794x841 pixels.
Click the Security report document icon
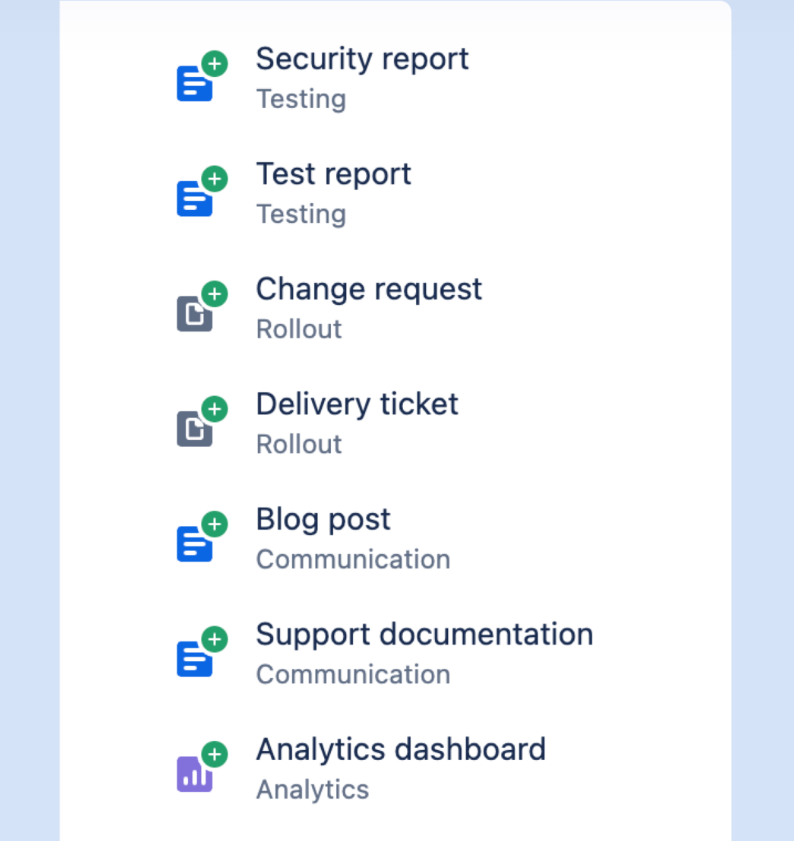(195, 84)
